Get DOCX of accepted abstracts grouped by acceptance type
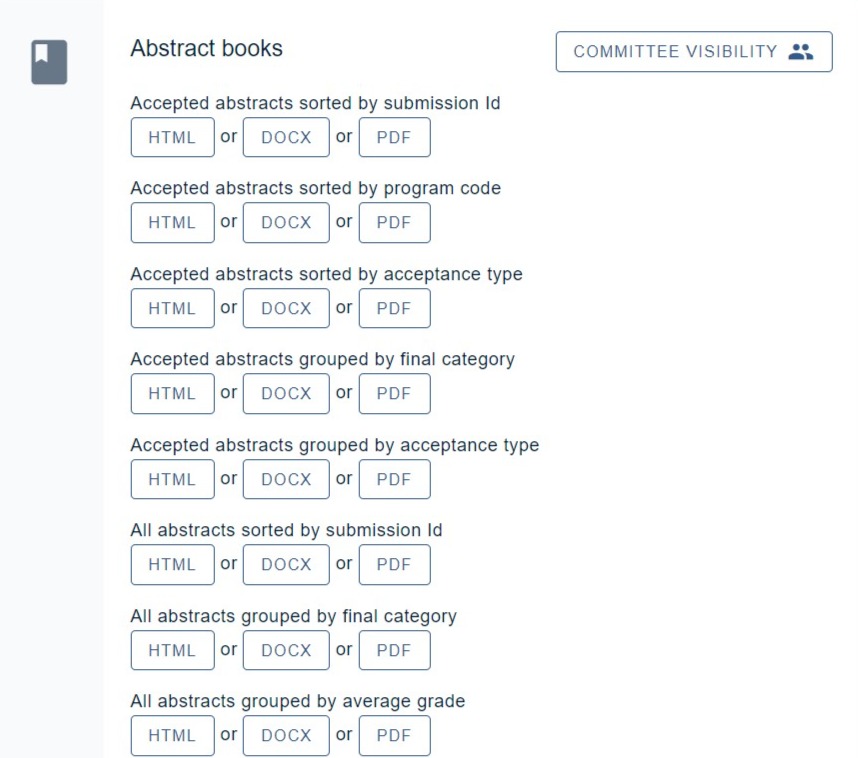 286,480
